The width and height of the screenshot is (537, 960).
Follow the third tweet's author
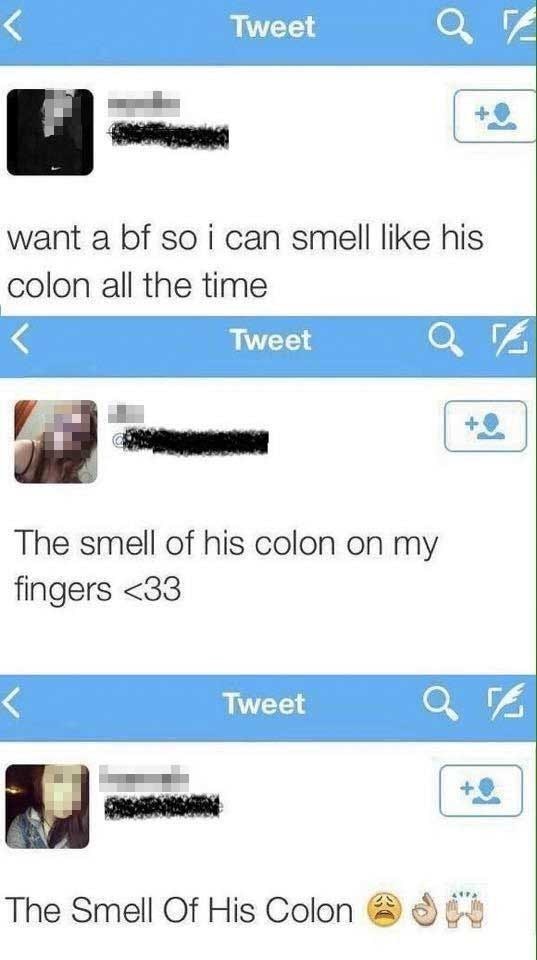481,790
